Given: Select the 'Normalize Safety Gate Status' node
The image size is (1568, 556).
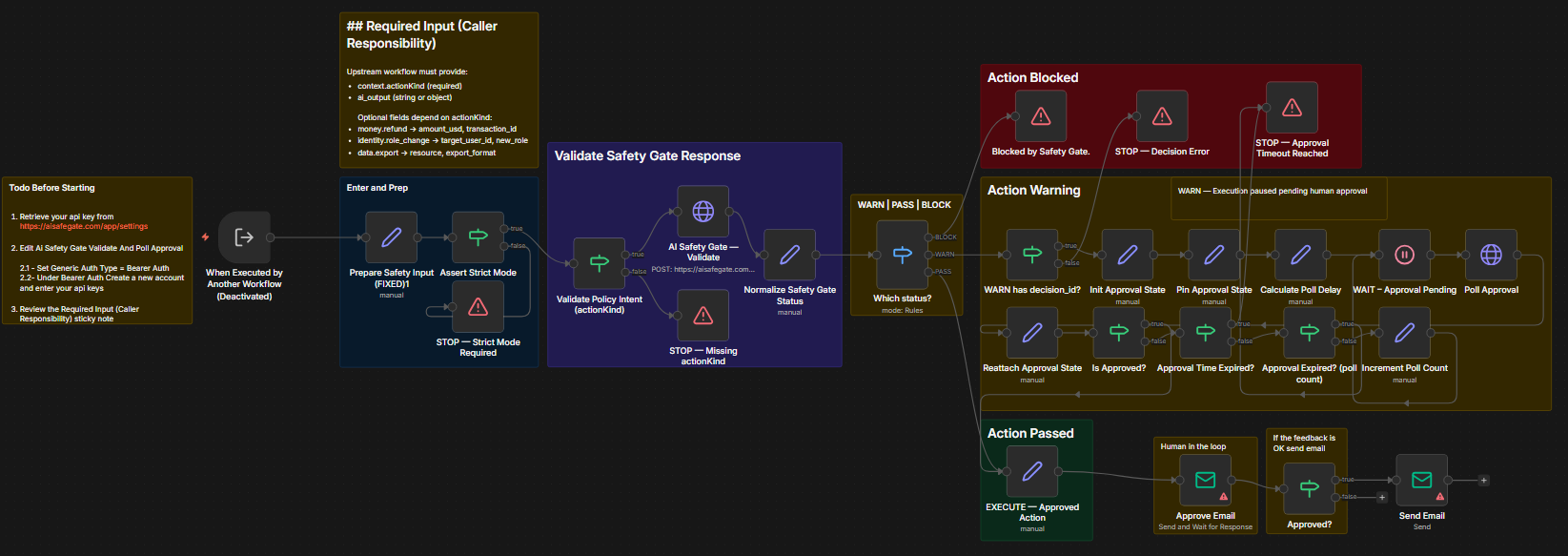Looking at the screenshot, I should click(789, 255).
